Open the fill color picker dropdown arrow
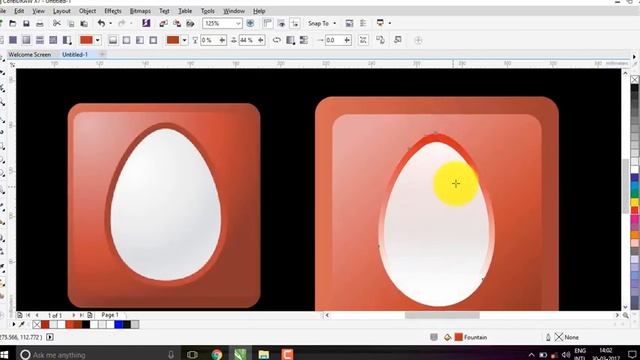The width and height of the screenshot is (640, 360). pyautogui.click(x=98, y=40)
